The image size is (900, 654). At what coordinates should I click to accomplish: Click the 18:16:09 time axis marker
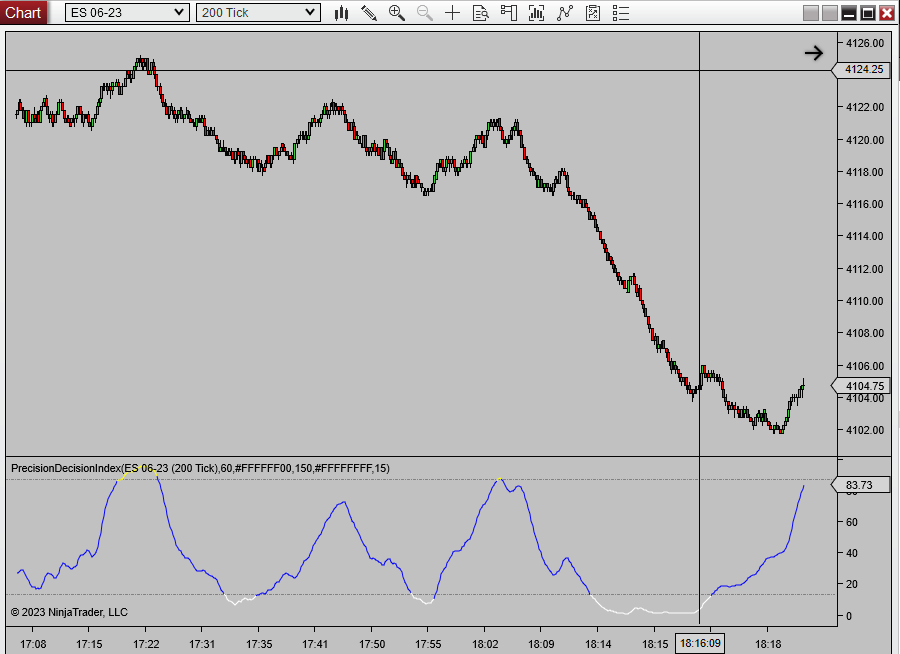pyautogui.click(x=700, y=643)
